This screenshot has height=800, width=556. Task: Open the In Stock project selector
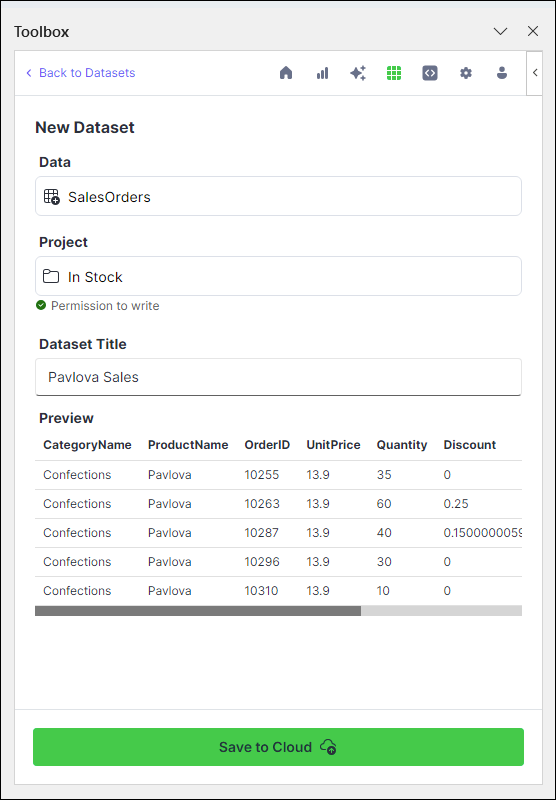pyautogui.click(x=278, y=276)
